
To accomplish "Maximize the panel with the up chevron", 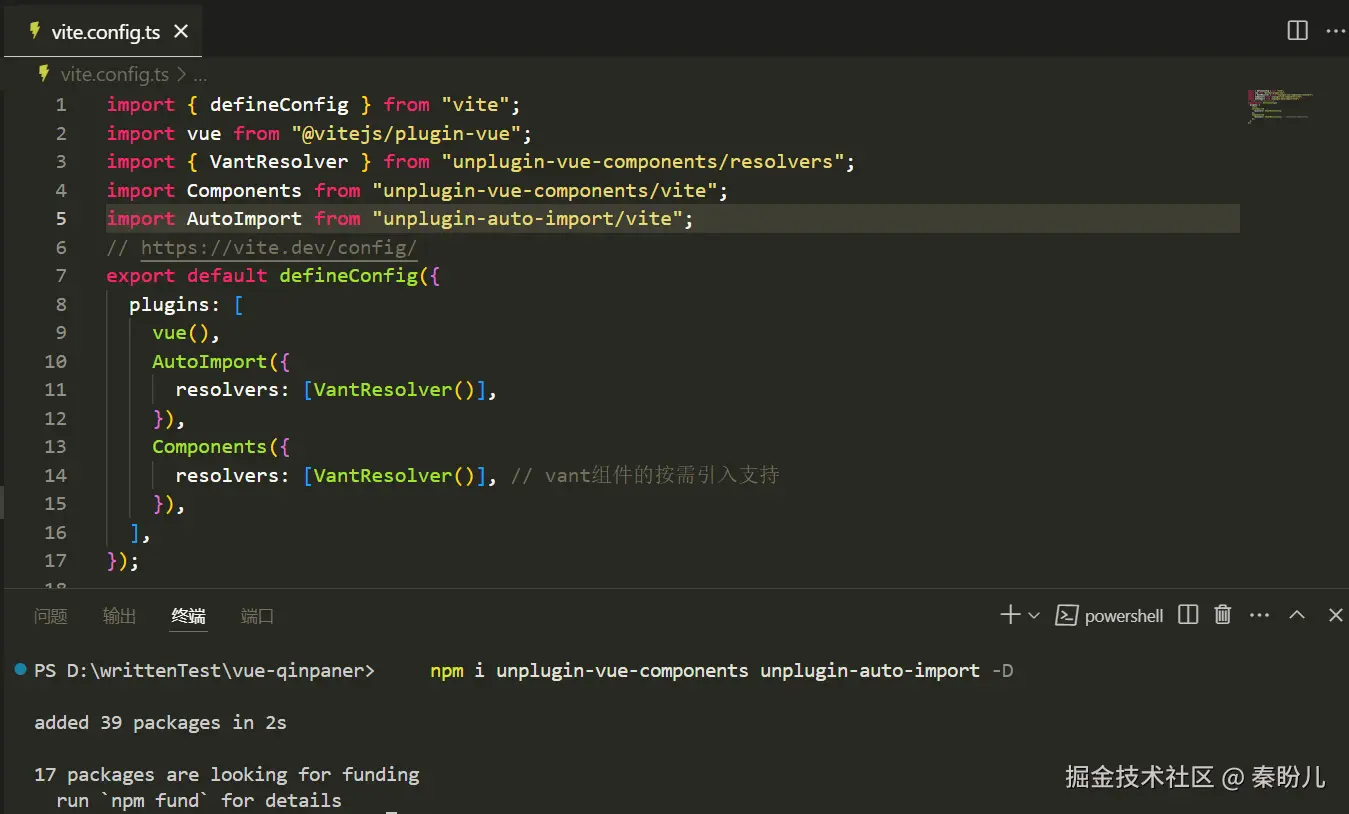I will click(1297, 615).
